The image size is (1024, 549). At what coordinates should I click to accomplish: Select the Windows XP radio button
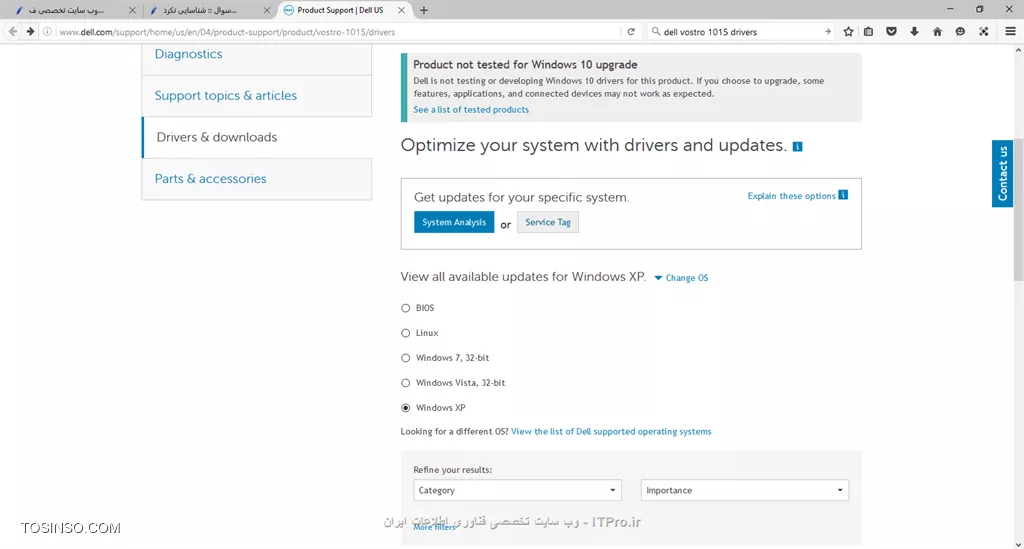tap(406, 407)
